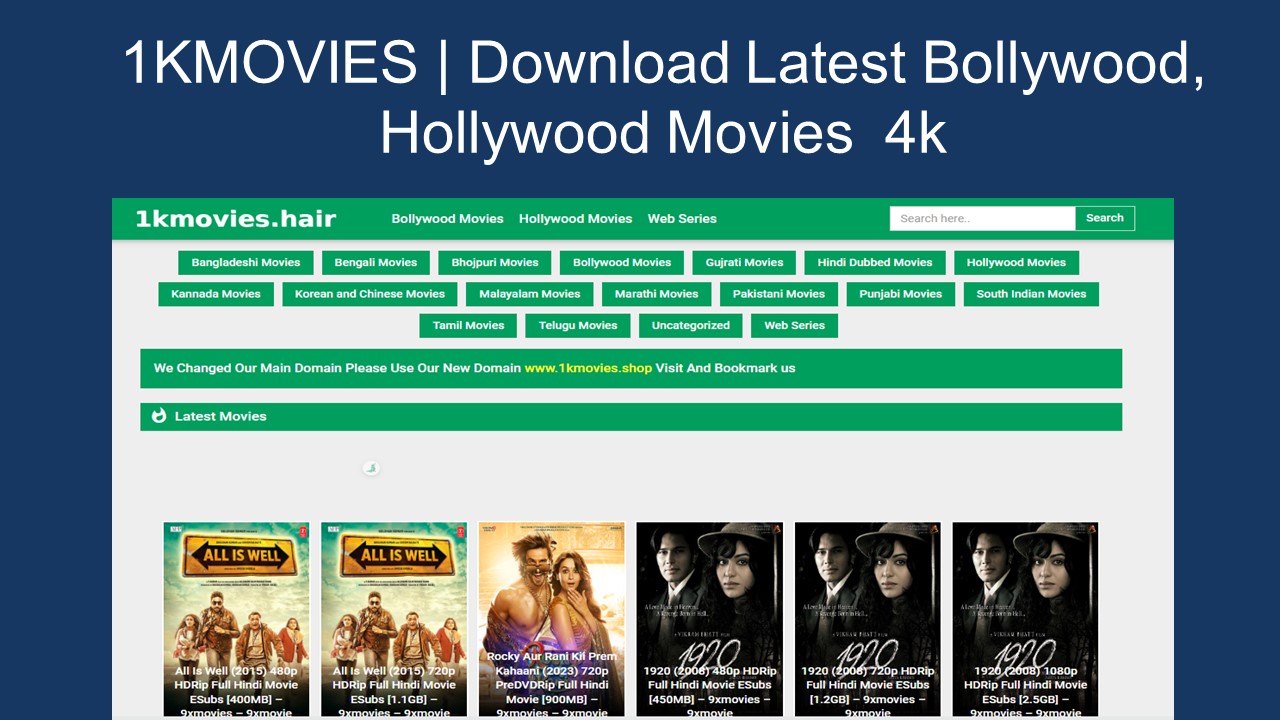Click the green Search button
The image size is (1280, 720).
pos(1104,217)
